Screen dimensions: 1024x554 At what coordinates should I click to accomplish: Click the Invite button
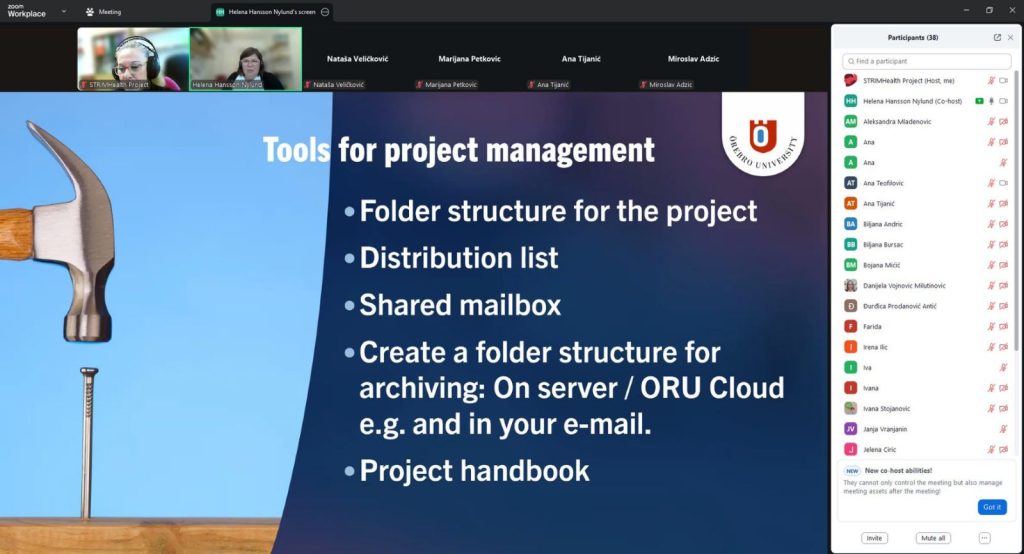(874, 538)
